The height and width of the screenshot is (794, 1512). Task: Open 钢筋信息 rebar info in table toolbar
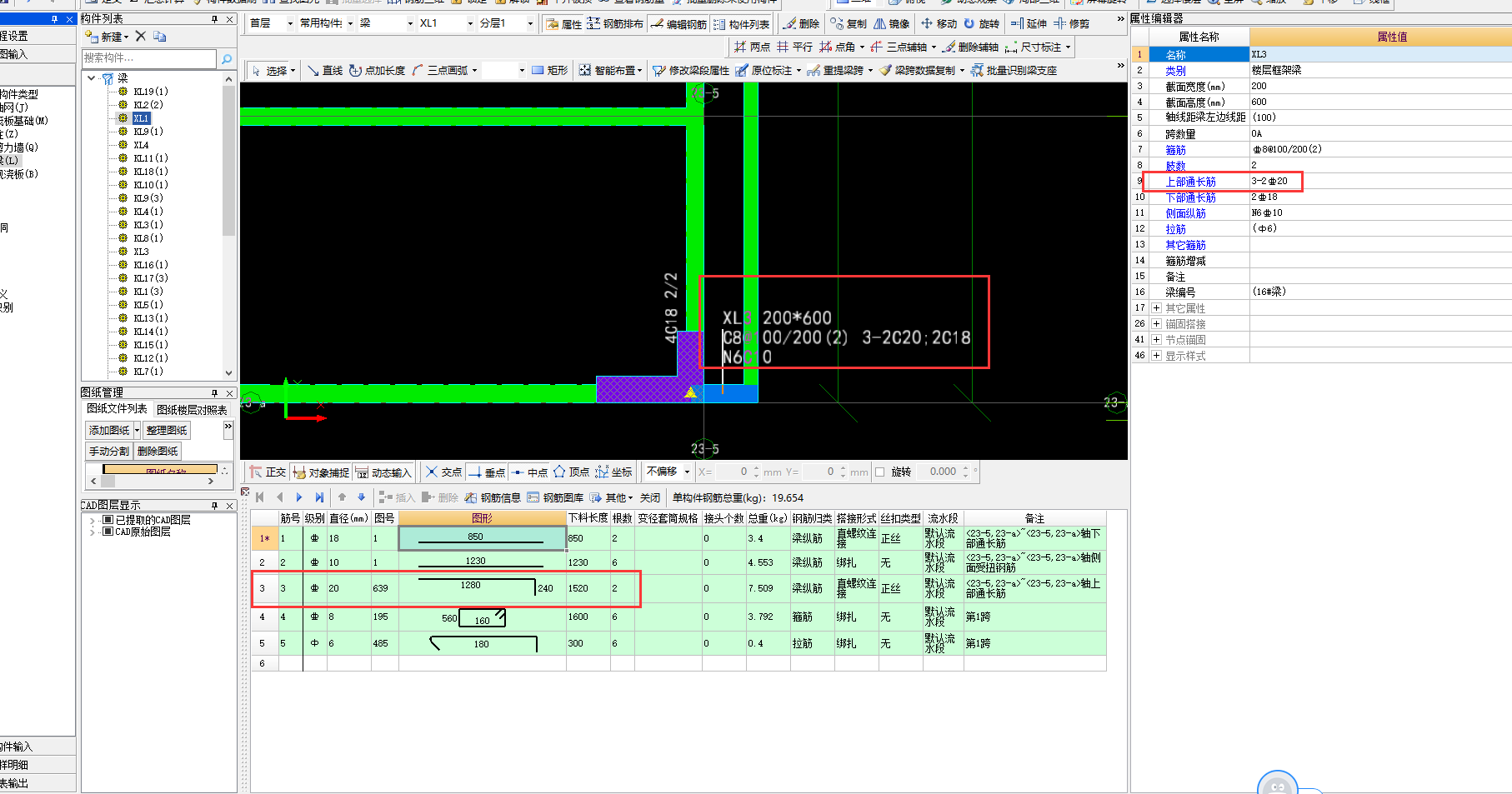pyautogui.click(x=493, y=497)
